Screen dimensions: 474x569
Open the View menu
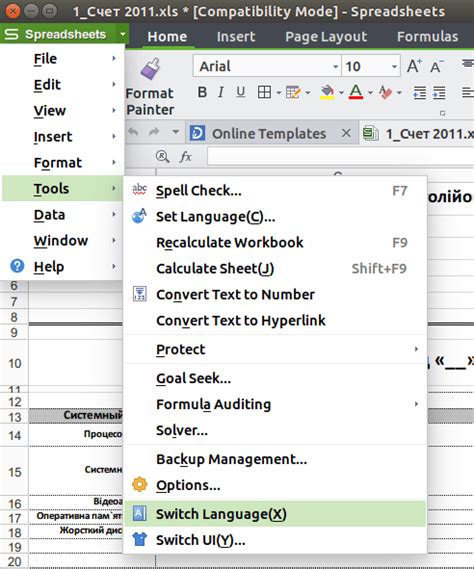point(63,110)
